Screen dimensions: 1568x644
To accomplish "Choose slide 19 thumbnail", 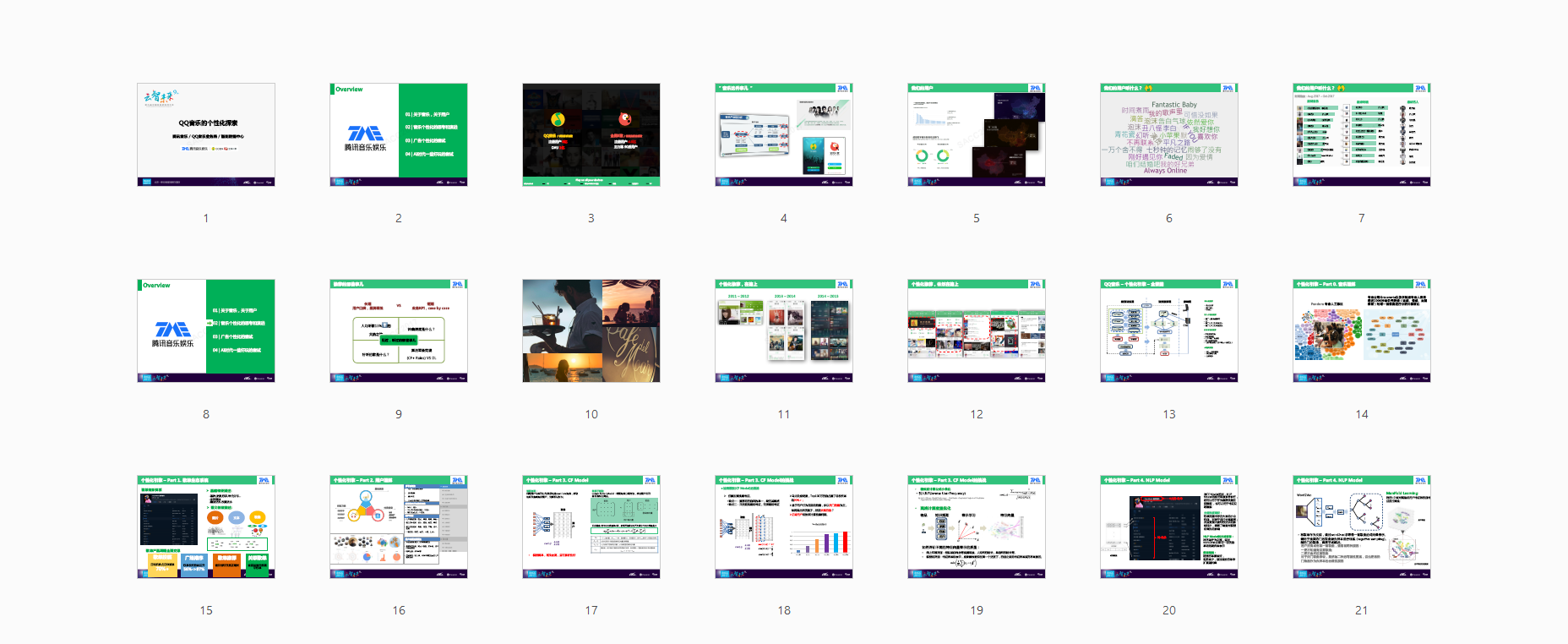I will pyautogui.click(x=977, y=527).
